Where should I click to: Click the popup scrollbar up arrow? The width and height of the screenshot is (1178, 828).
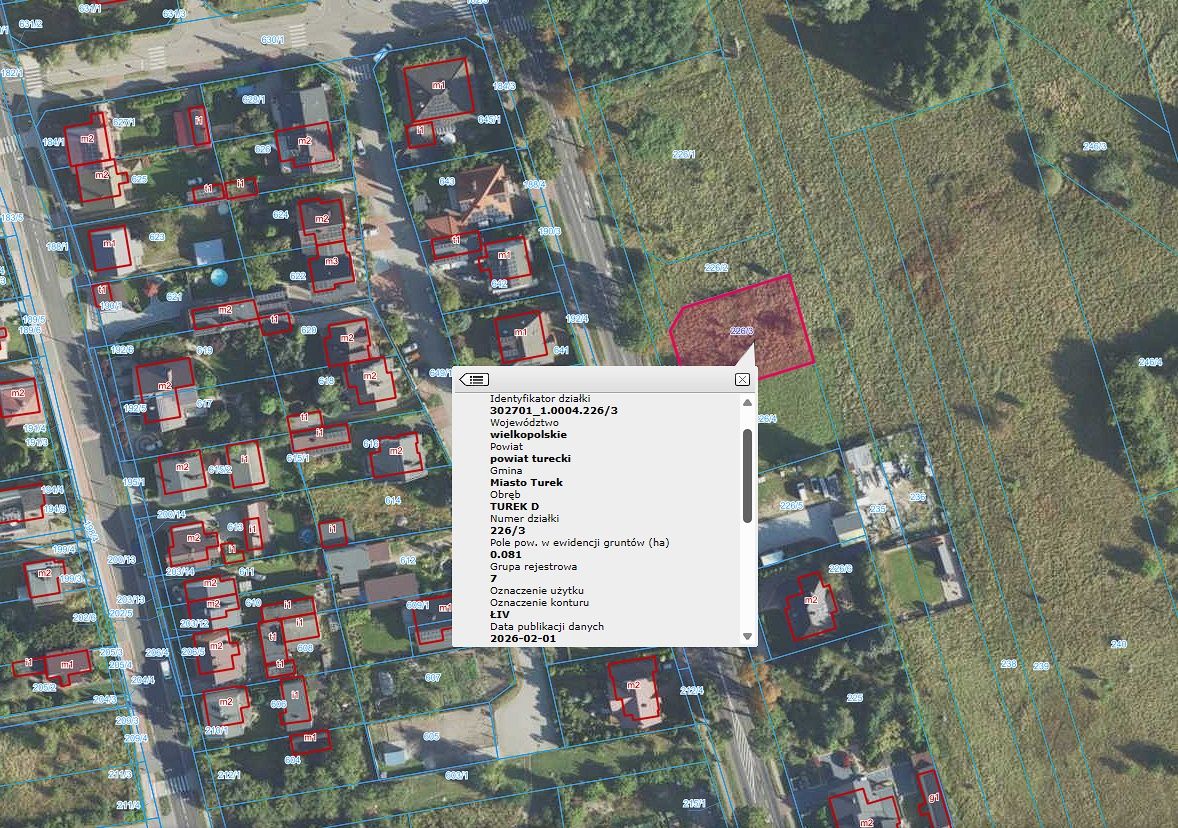747,403
